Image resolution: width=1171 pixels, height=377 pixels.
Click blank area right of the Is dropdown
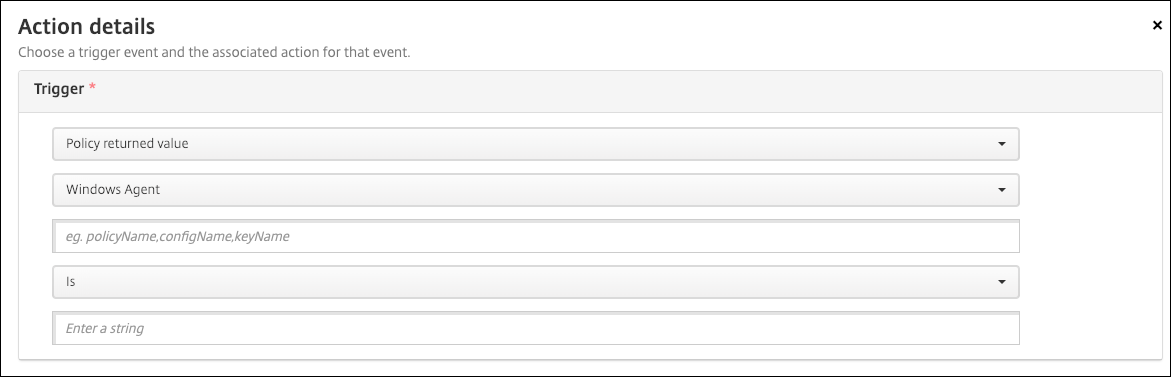click(x=1090, y=282)
